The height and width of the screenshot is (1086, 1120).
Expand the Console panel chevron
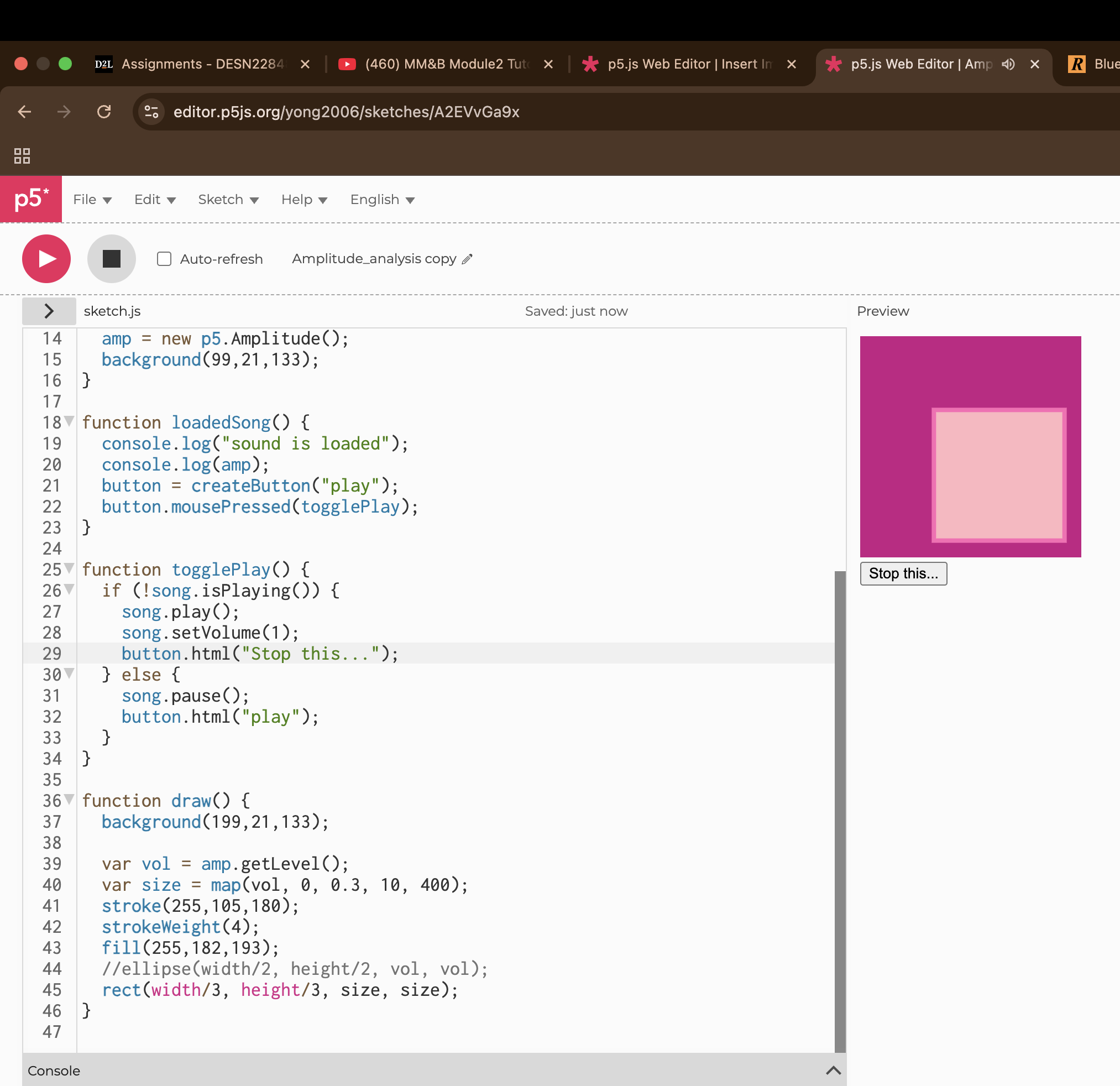pos(833,1071)
